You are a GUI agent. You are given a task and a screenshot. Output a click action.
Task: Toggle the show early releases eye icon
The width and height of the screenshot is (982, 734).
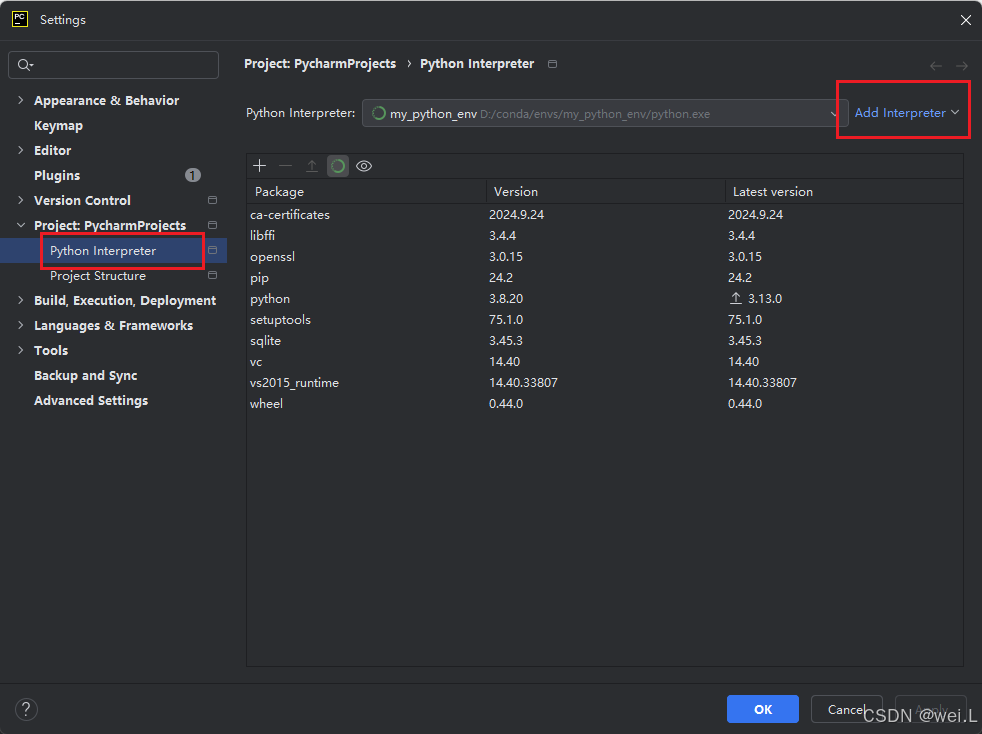(x=364, y=166)
